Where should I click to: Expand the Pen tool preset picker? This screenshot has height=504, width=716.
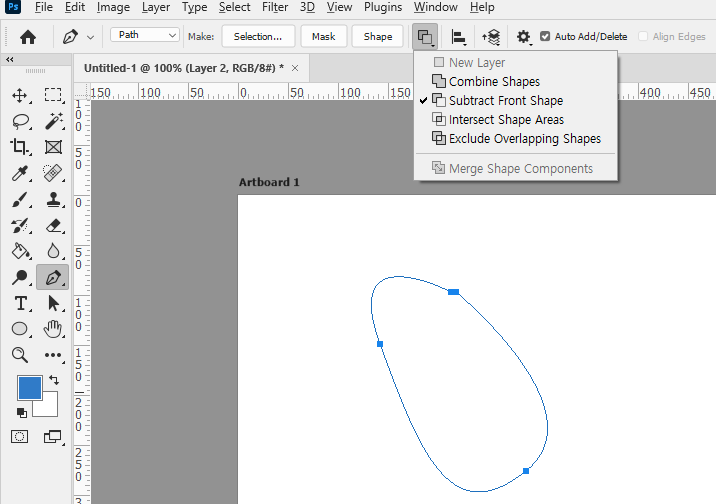tap(90, 37)
